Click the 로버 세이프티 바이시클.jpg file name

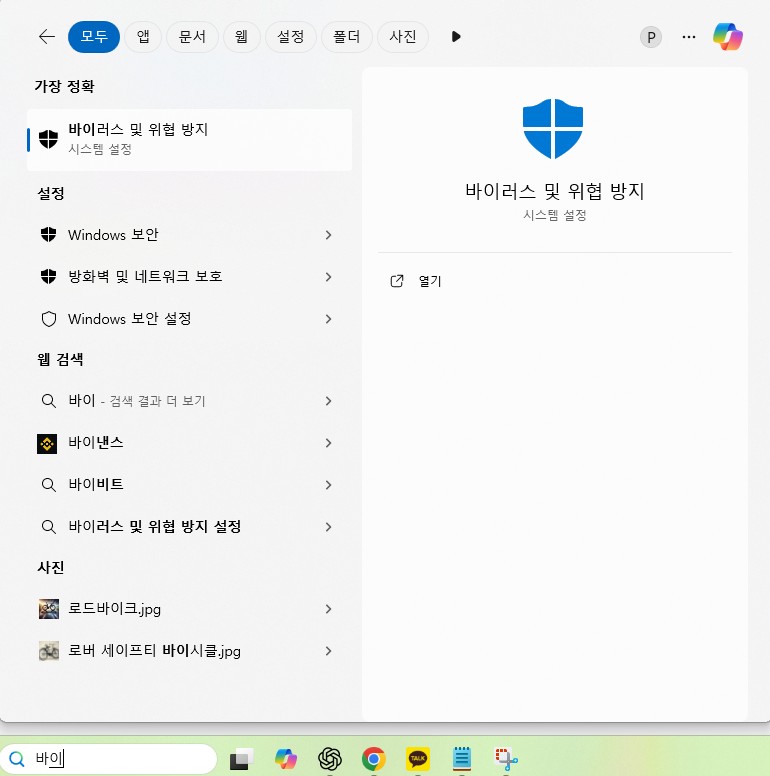click(154, 650)
